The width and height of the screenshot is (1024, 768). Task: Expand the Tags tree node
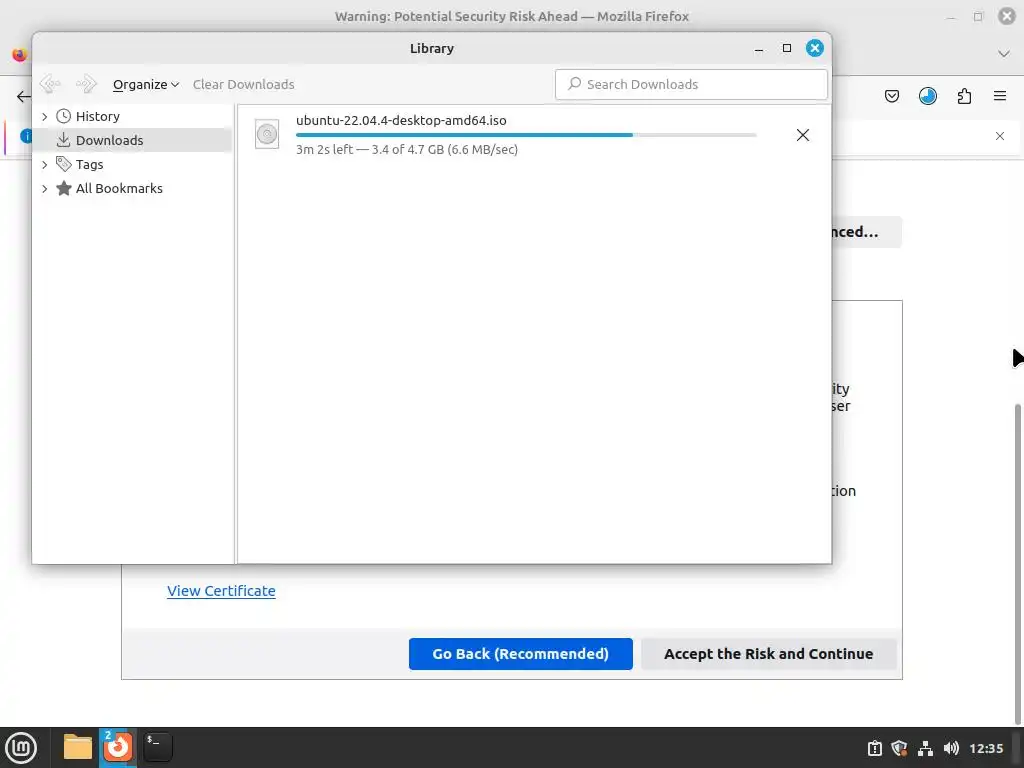[x=44, y=165]
